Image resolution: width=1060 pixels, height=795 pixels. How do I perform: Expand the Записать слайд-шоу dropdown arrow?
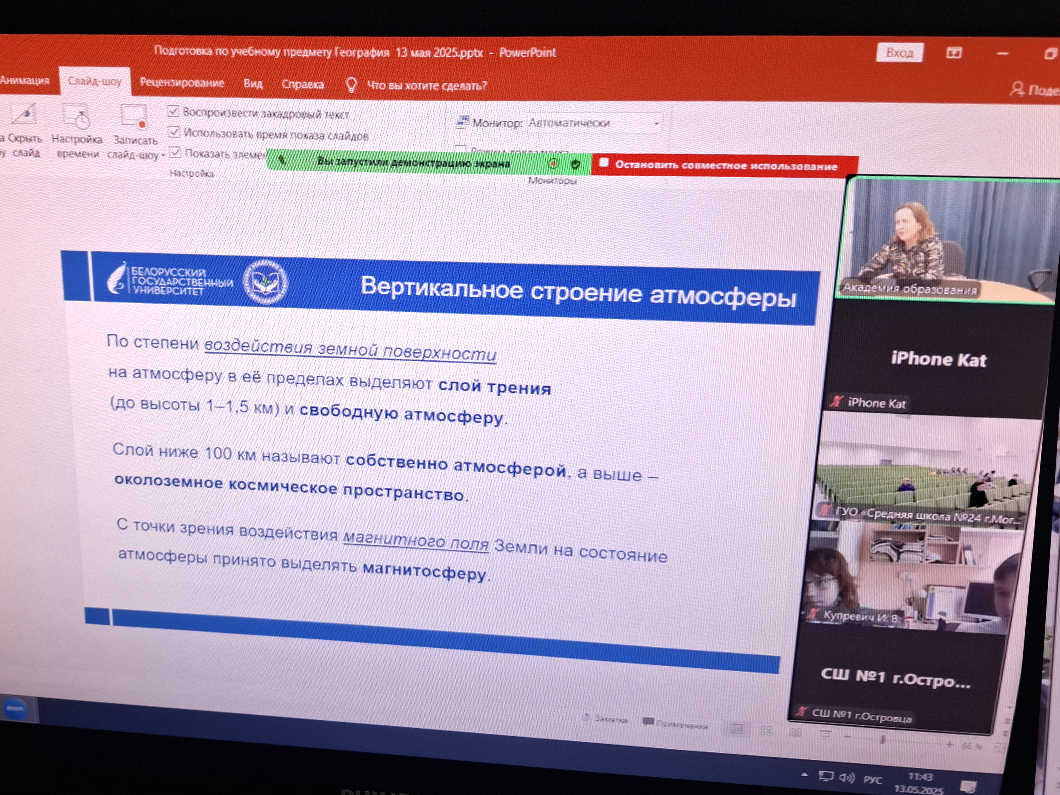click(162, 156)
